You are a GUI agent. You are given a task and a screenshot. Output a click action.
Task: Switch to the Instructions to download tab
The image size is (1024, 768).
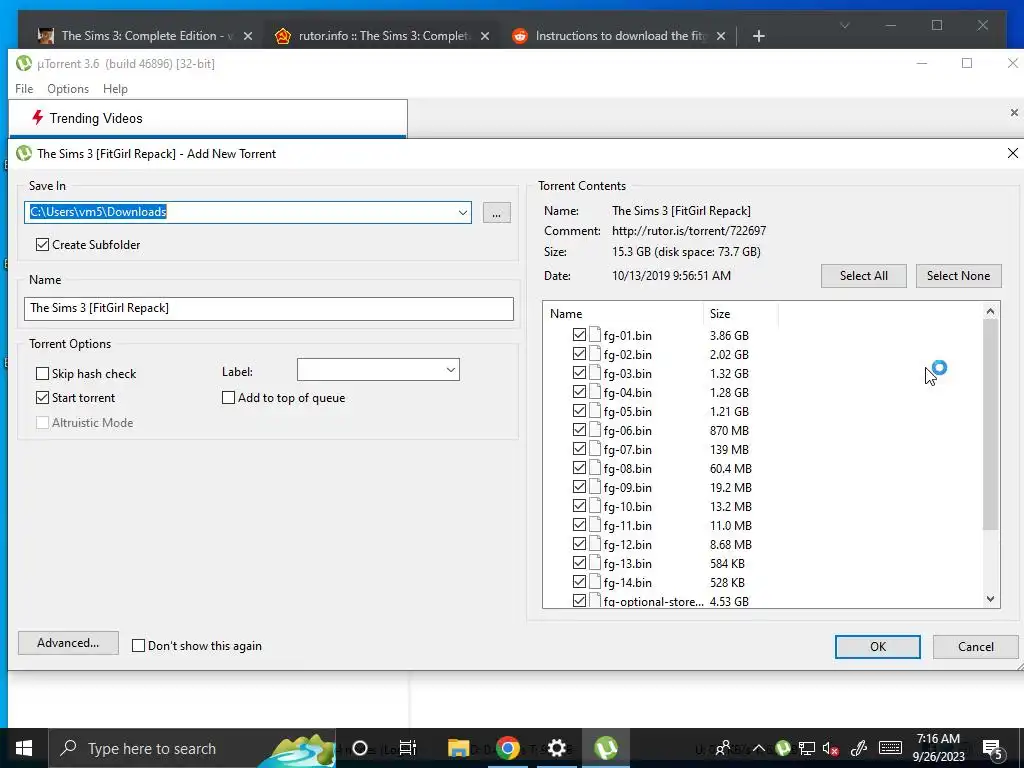click(619, 36)
